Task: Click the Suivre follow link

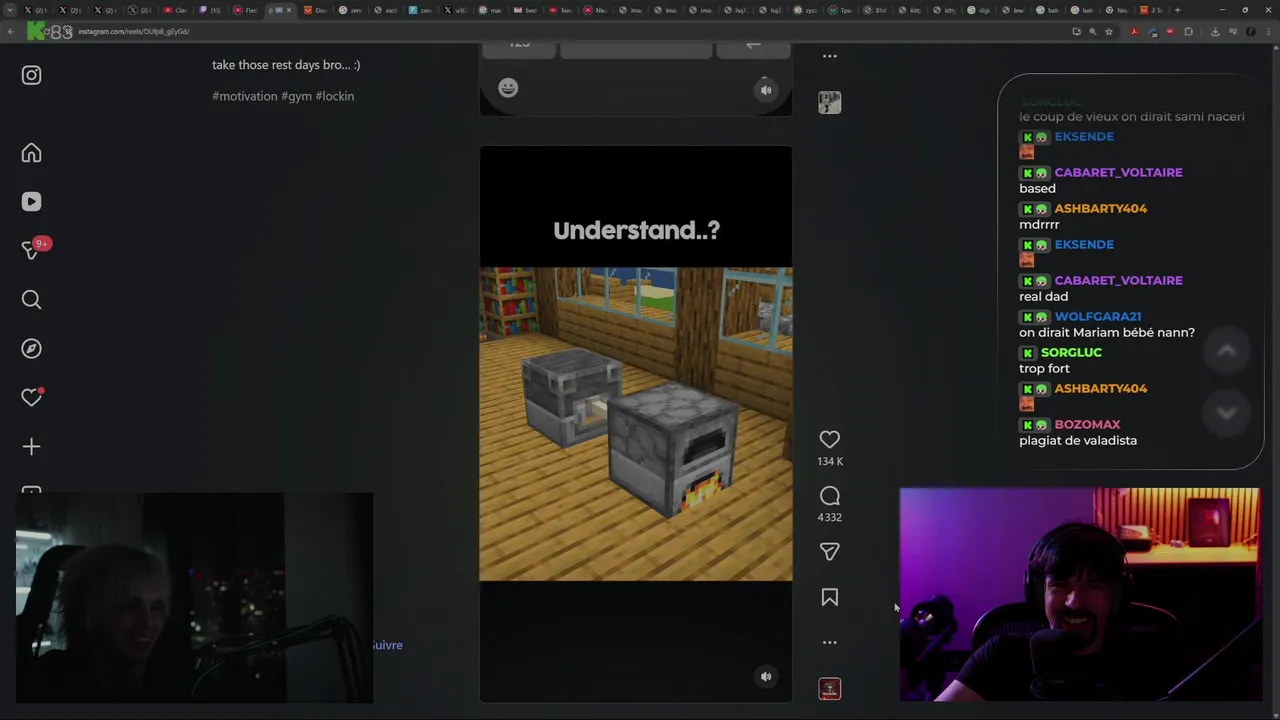Action: 387,645
